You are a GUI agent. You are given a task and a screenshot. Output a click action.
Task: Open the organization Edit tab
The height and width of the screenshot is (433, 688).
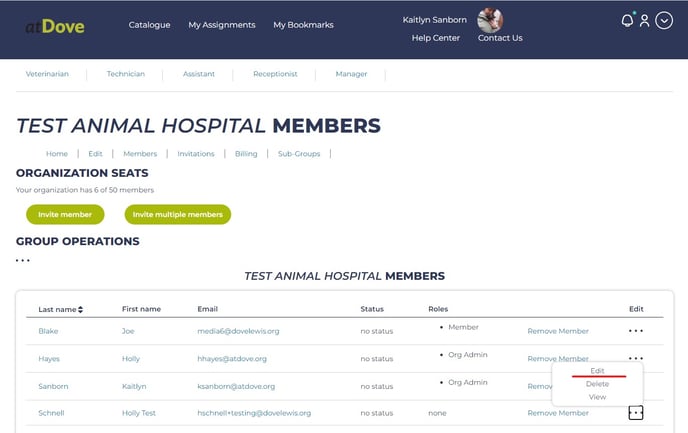(x=95, y=154)
